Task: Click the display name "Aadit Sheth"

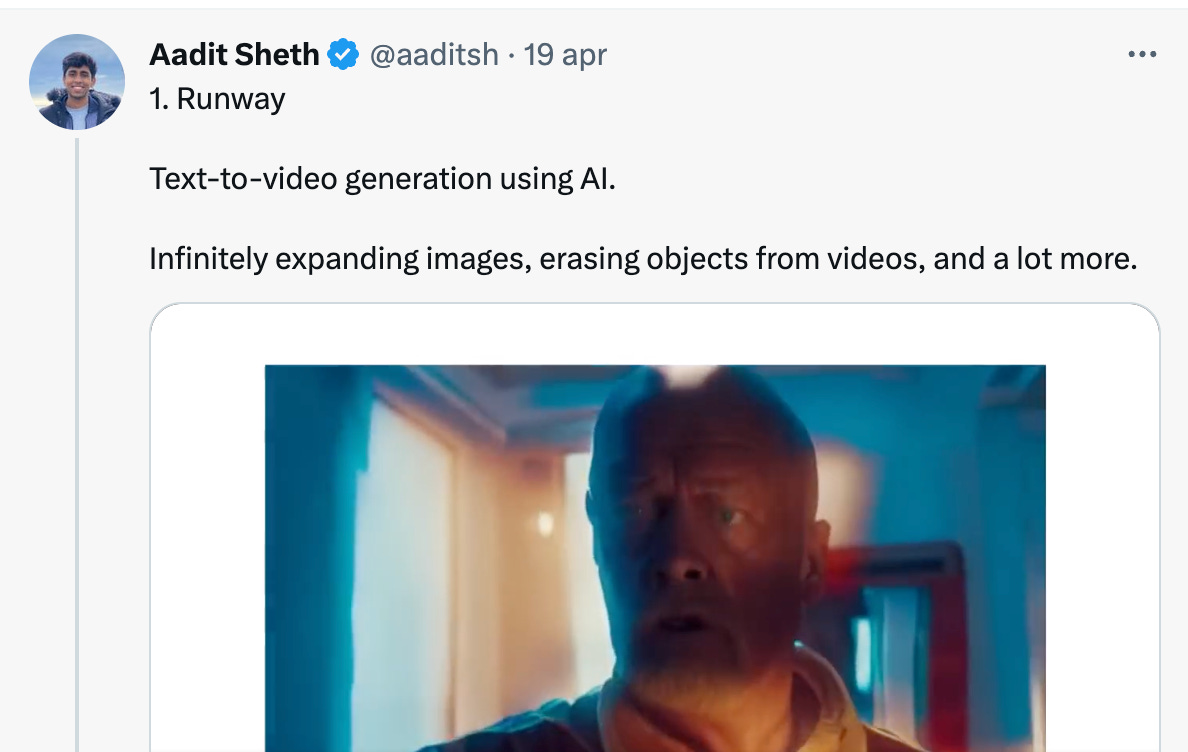Action: click(x=234, y=55)
